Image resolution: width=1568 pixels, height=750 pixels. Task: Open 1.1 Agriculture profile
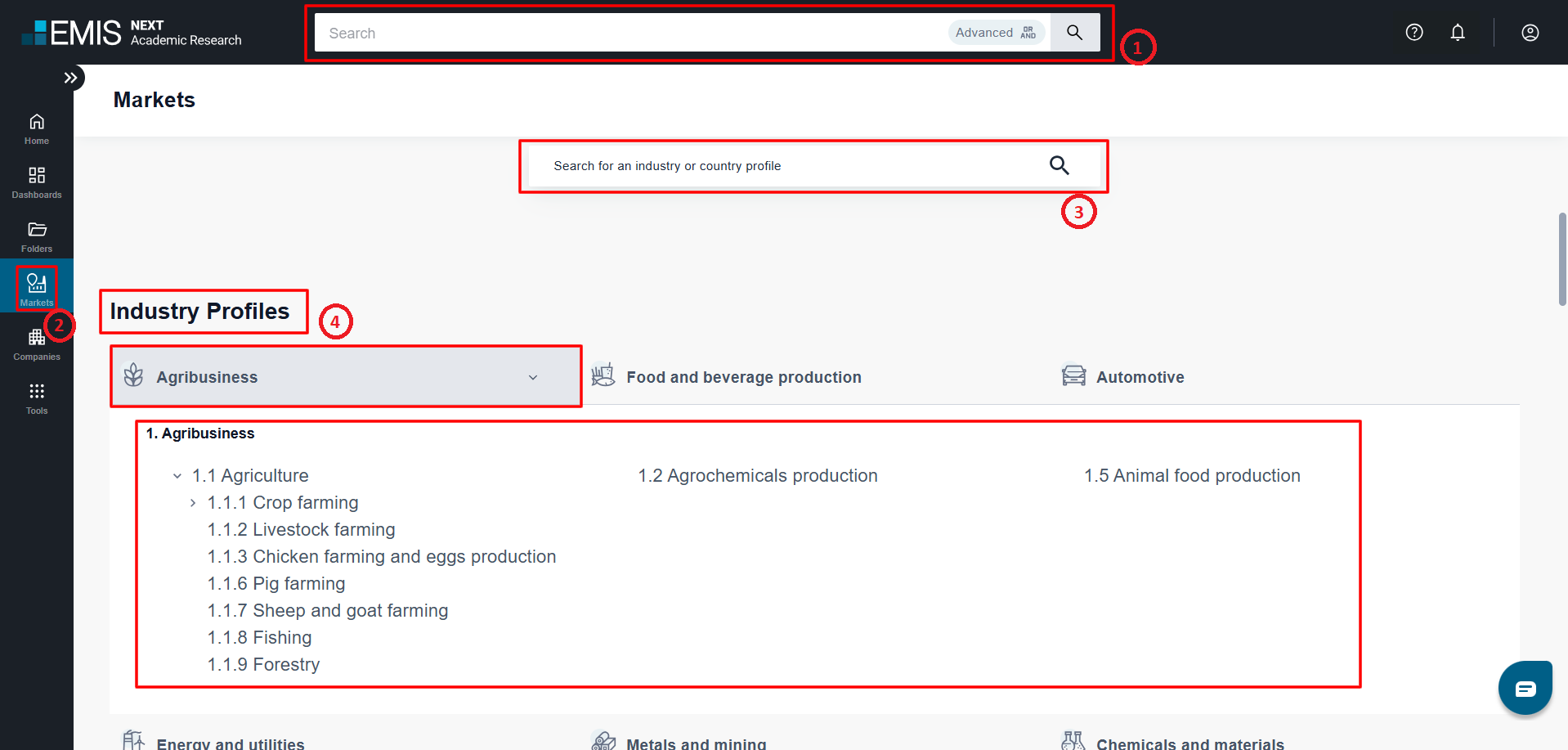coord(250,476)
